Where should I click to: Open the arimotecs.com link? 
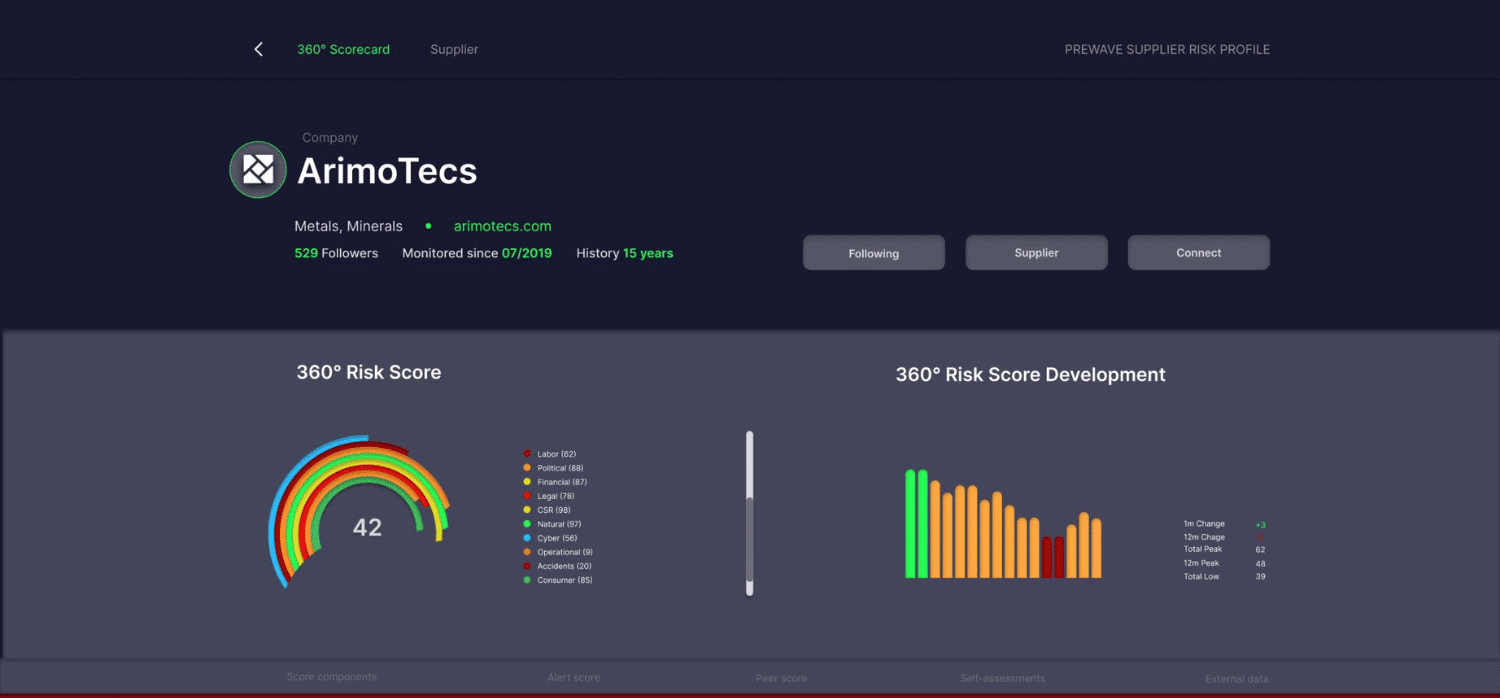click(502, 226)
